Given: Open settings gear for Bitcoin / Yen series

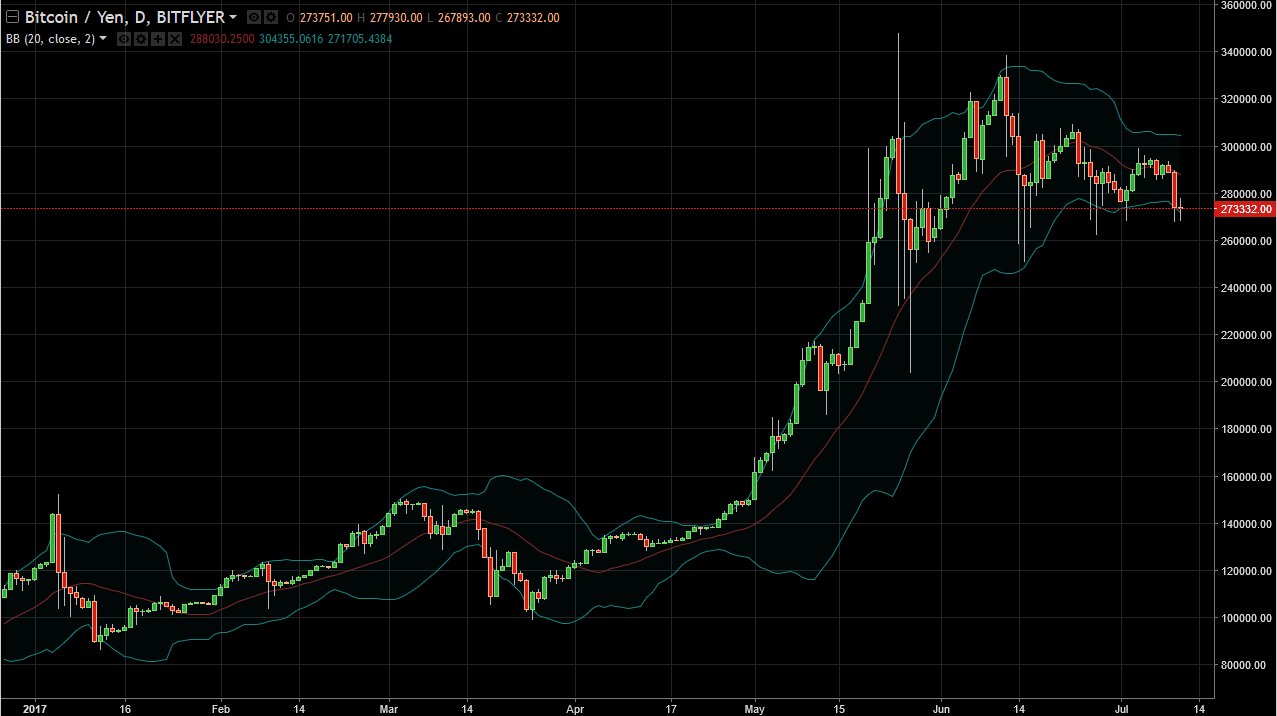Looking at the screenshot, I should pos(270,17).
